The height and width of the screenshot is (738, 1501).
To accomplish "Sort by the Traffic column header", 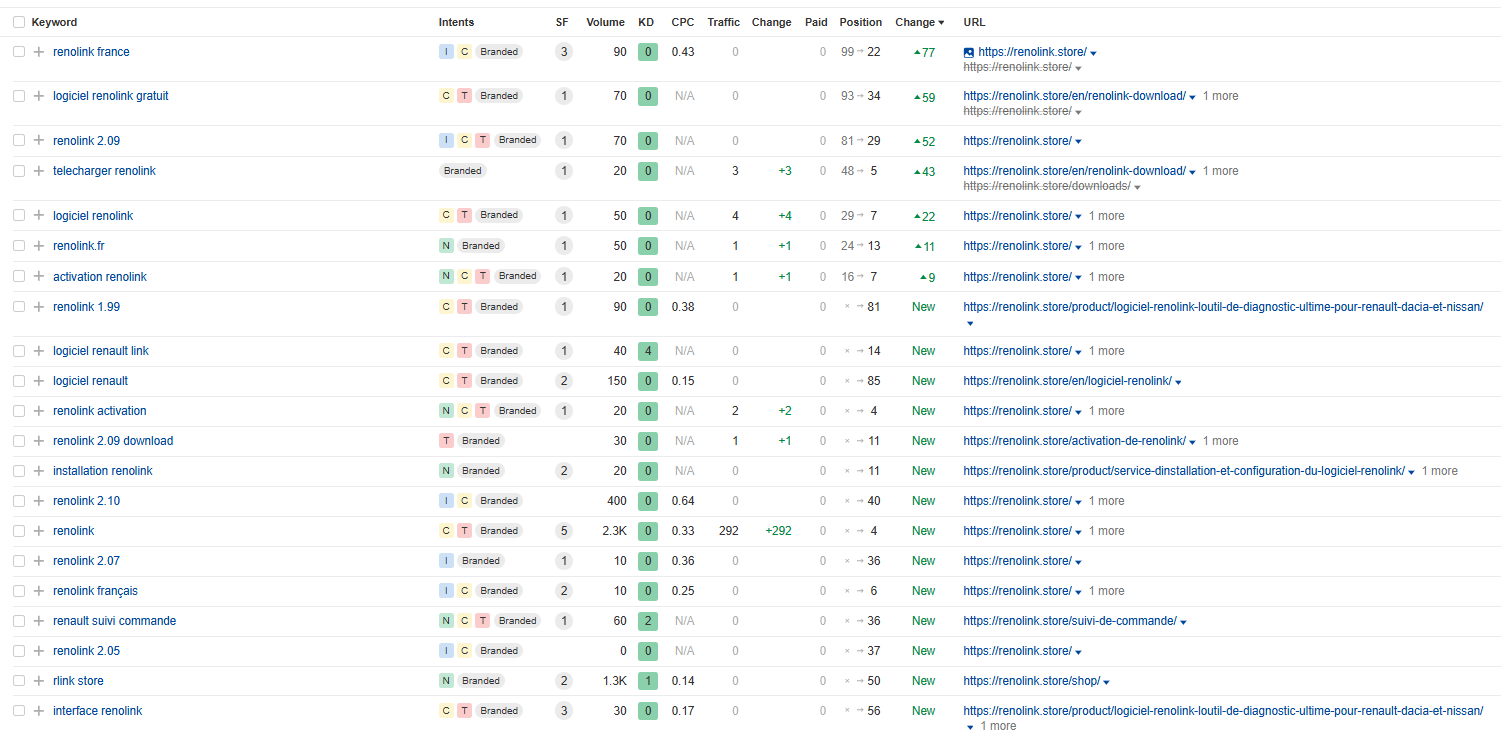I will 723,22.
